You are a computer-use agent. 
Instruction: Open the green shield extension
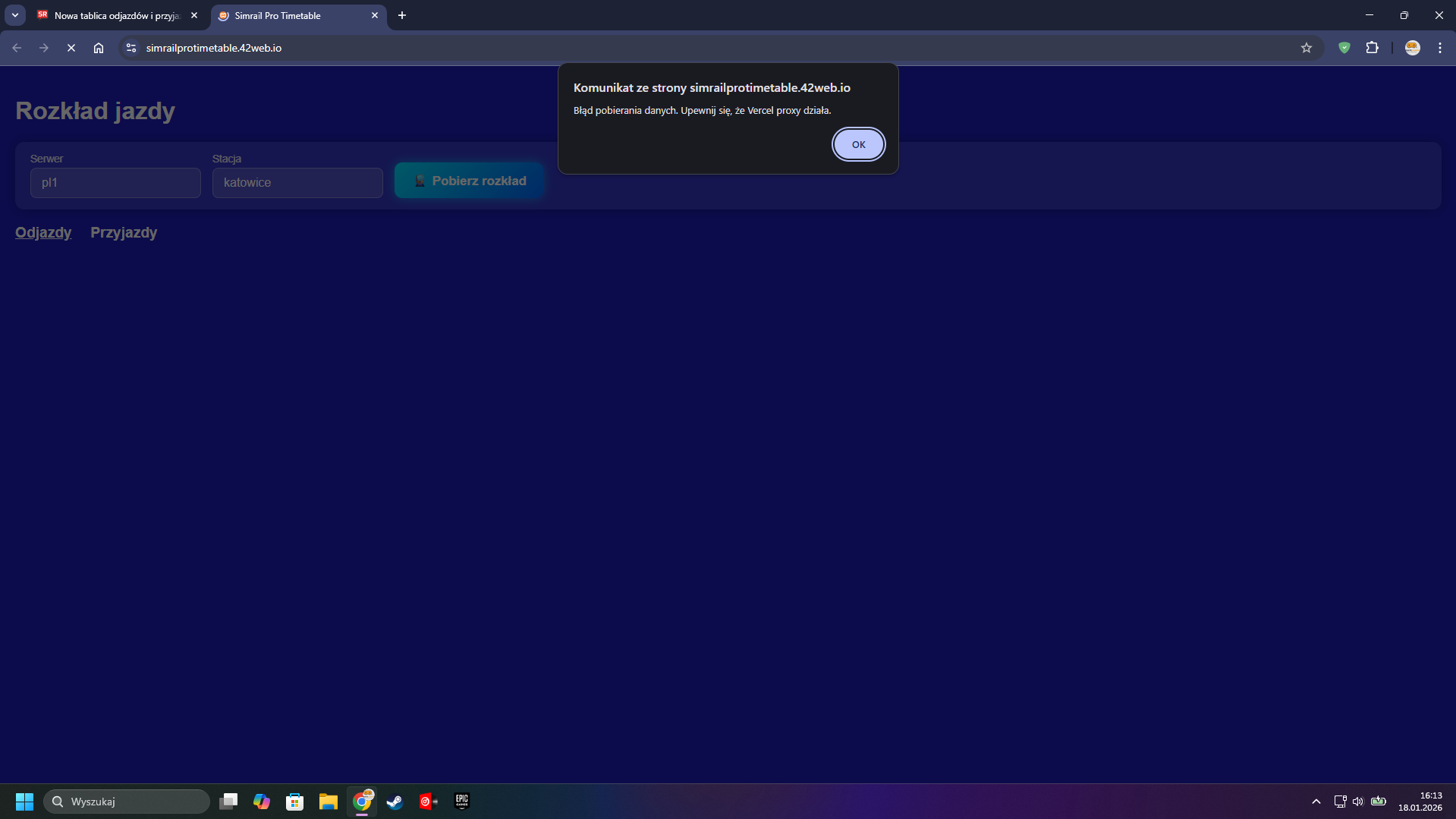pyautogui.click(x=1344, y=48)
